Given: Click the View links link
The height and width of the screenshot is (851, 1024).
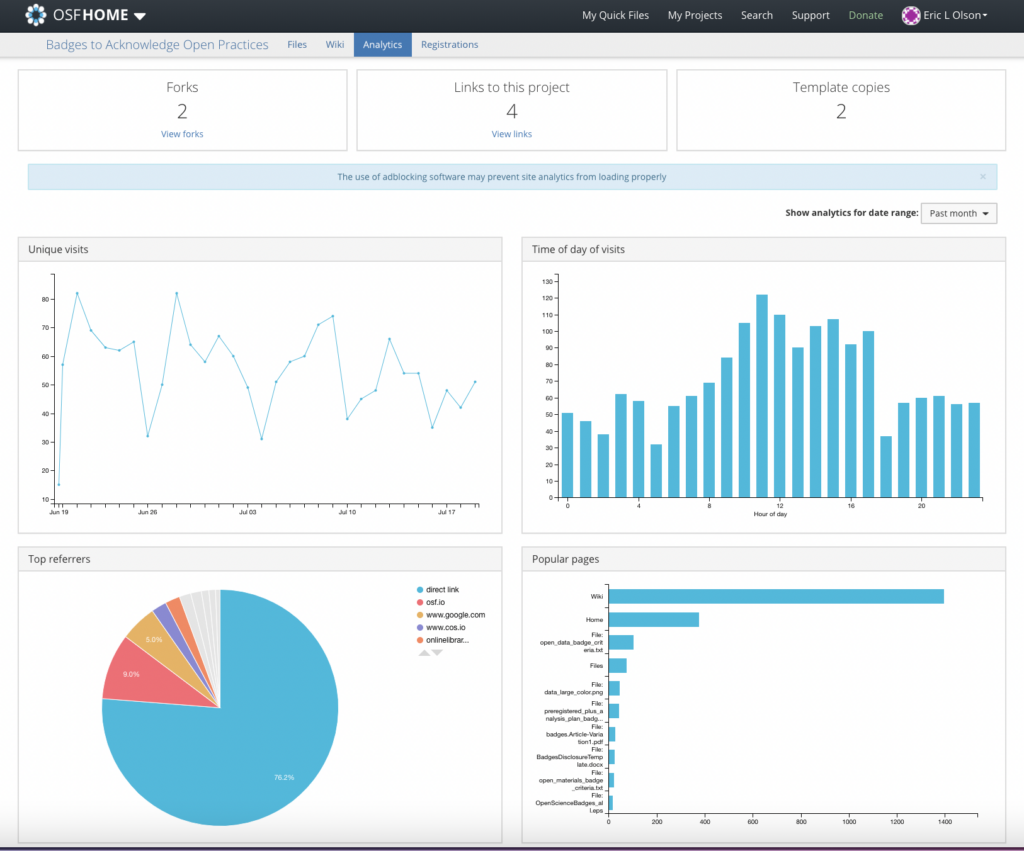Looking at the screenshot, I should tap(511, 134).
